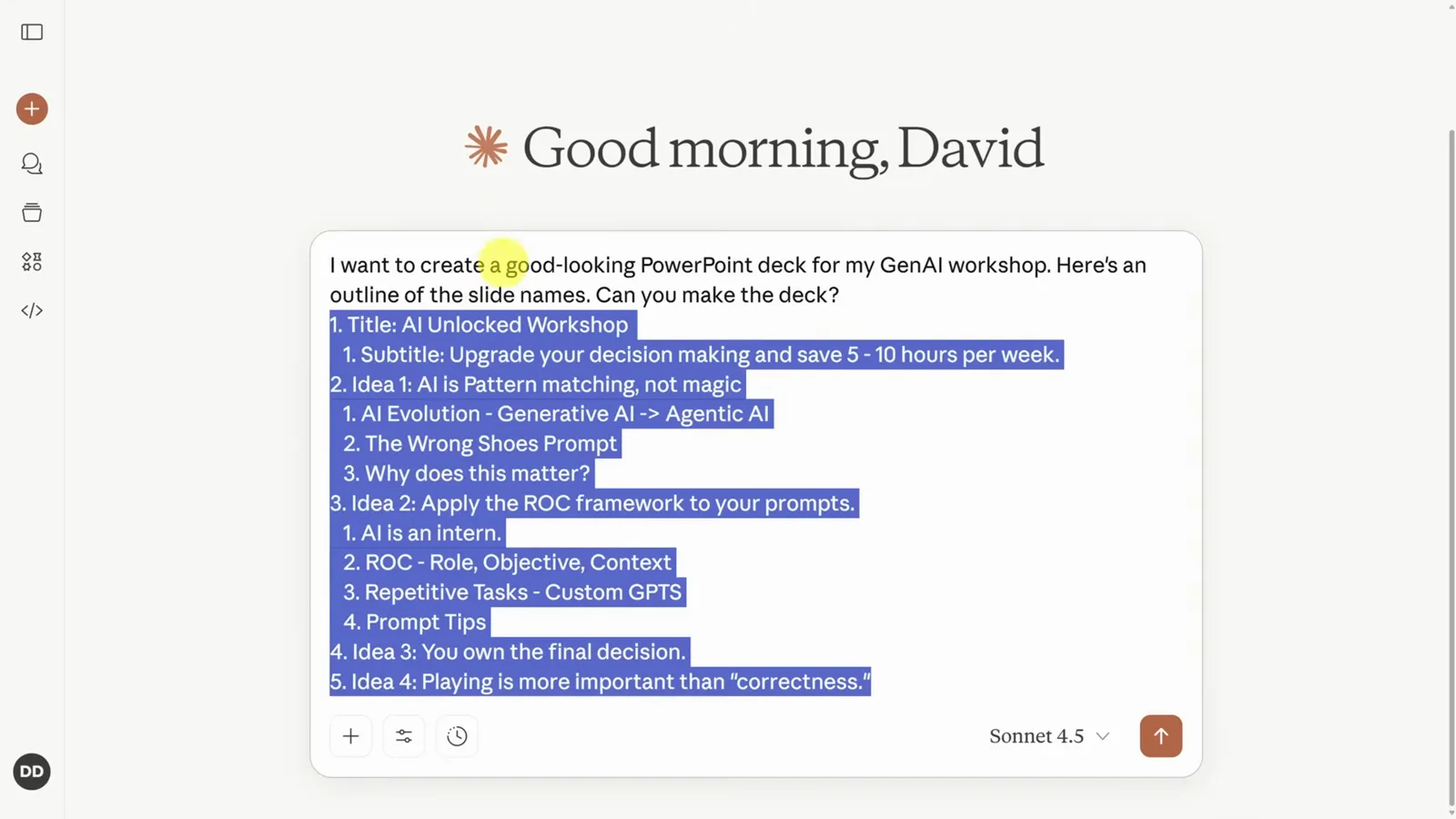Open the Chats icon in sidebar
Image resolution: width=1456 pixels, height=819 pixels.
(32, 164)
